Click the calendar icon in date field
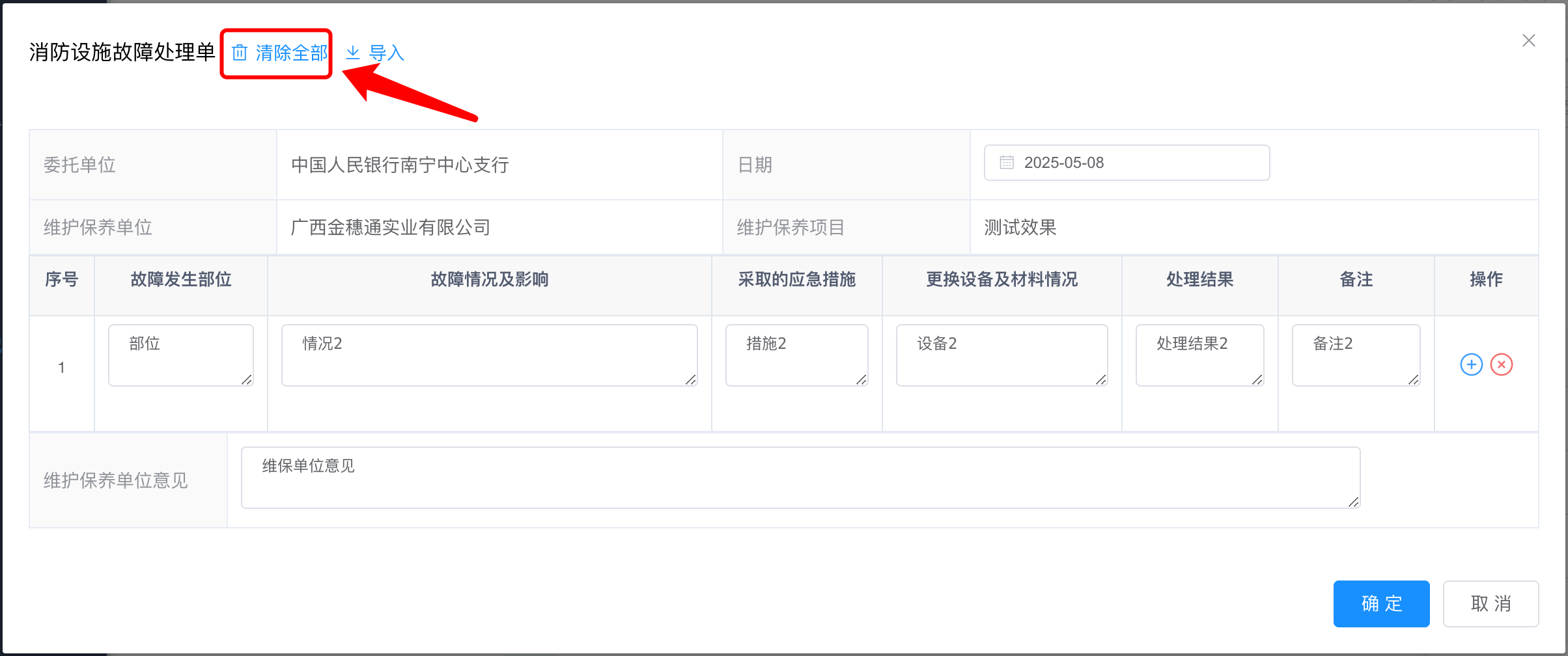Screen dimensions: 1568x656 1007,163
